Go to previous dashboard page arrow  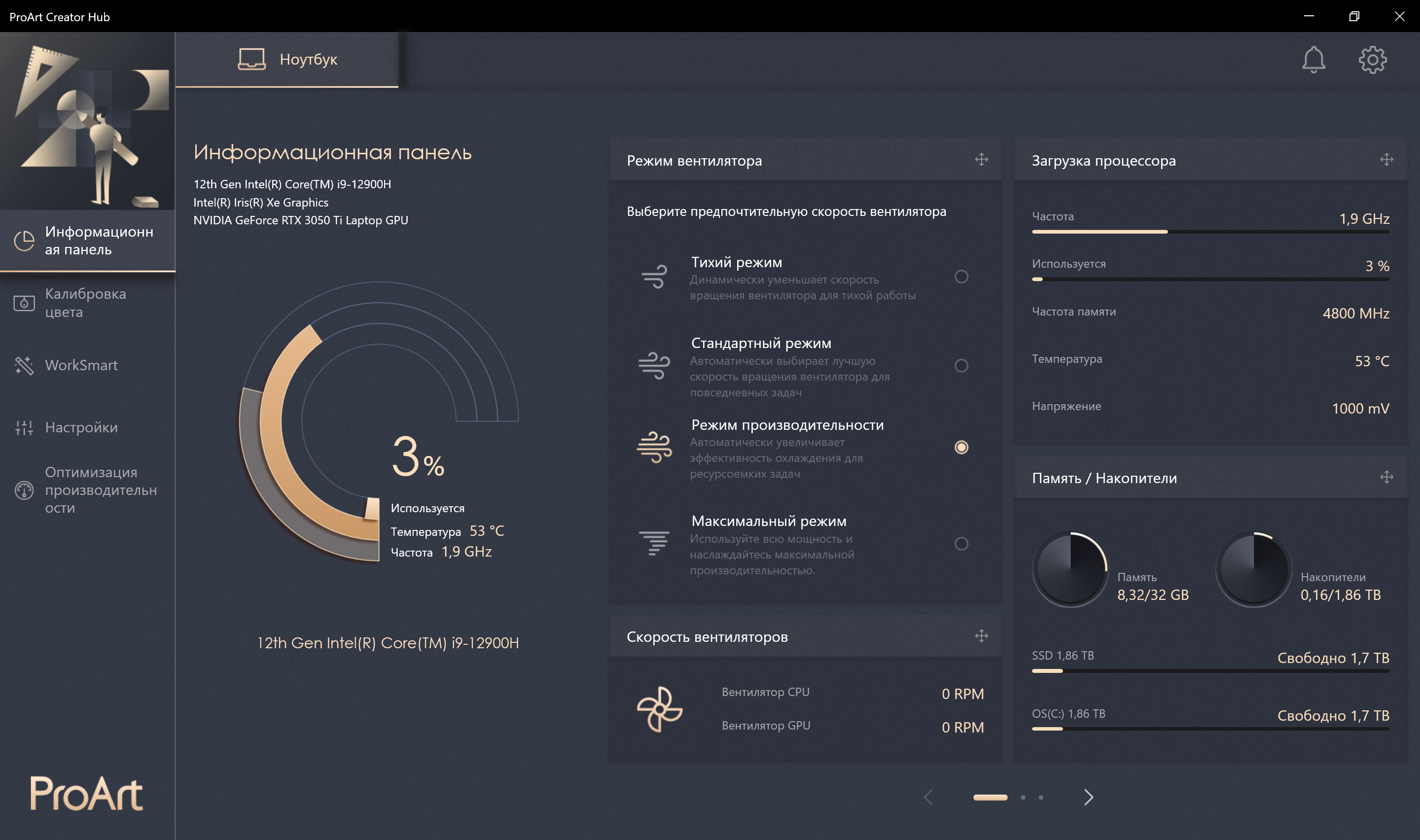[x=928, y=797]
